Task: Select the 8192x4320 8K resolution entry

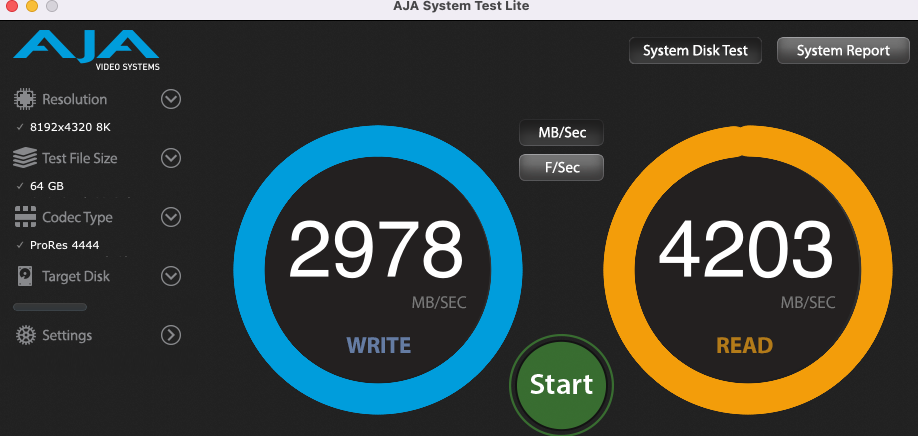Action: tap(70, 127)
